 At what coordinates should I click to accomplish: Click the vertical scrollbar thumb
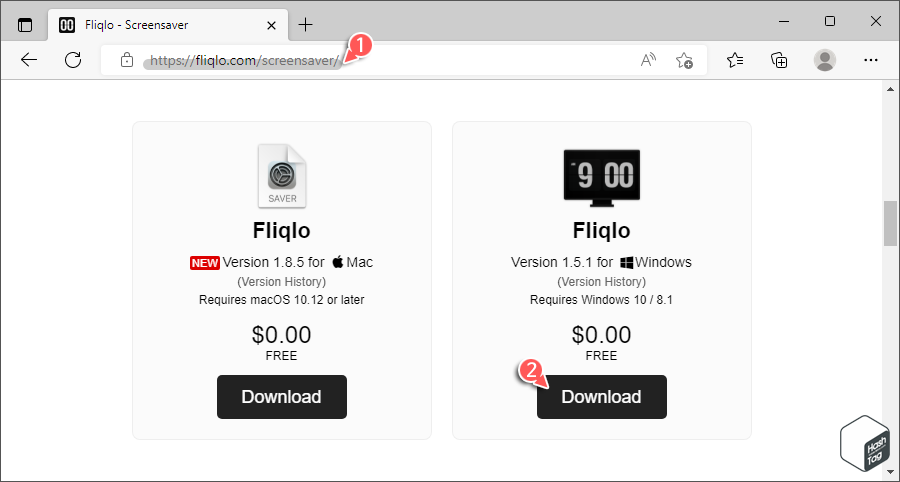coord(890,223)
